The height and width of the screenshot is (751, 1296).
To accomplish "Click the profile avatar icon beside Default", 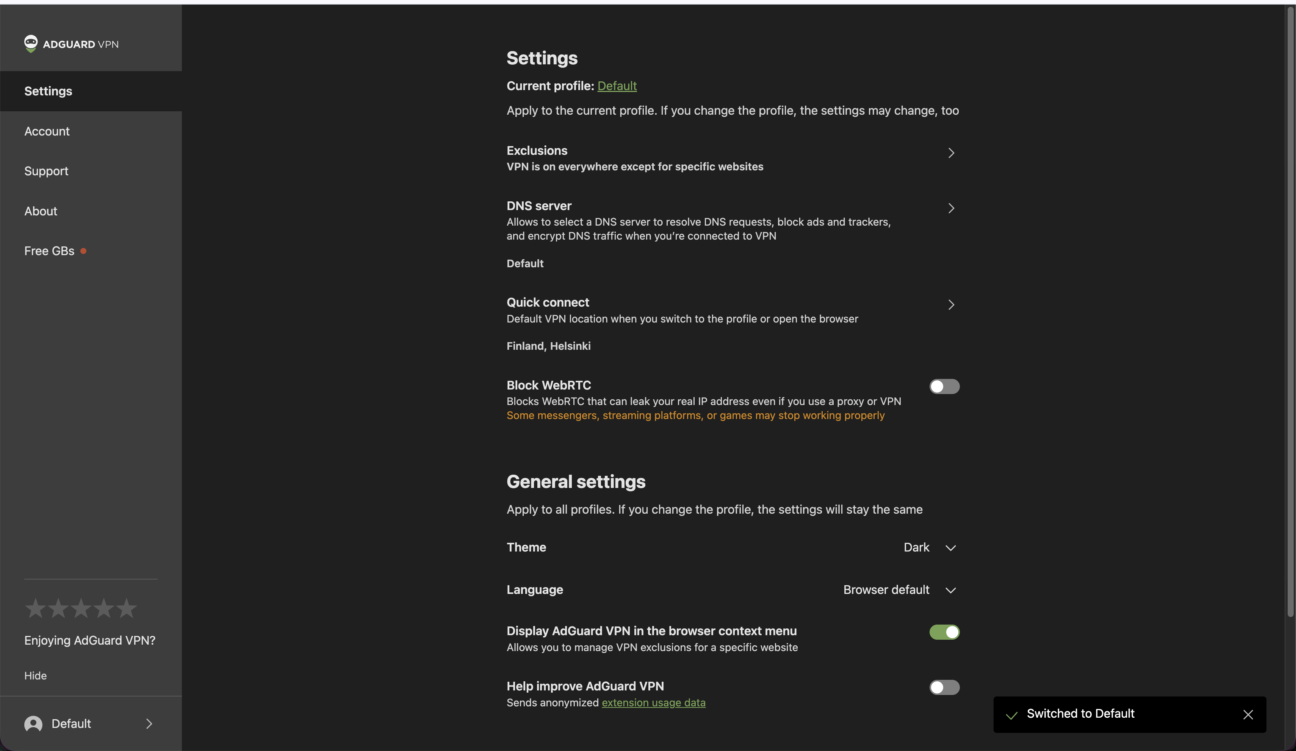I will 34,724.
